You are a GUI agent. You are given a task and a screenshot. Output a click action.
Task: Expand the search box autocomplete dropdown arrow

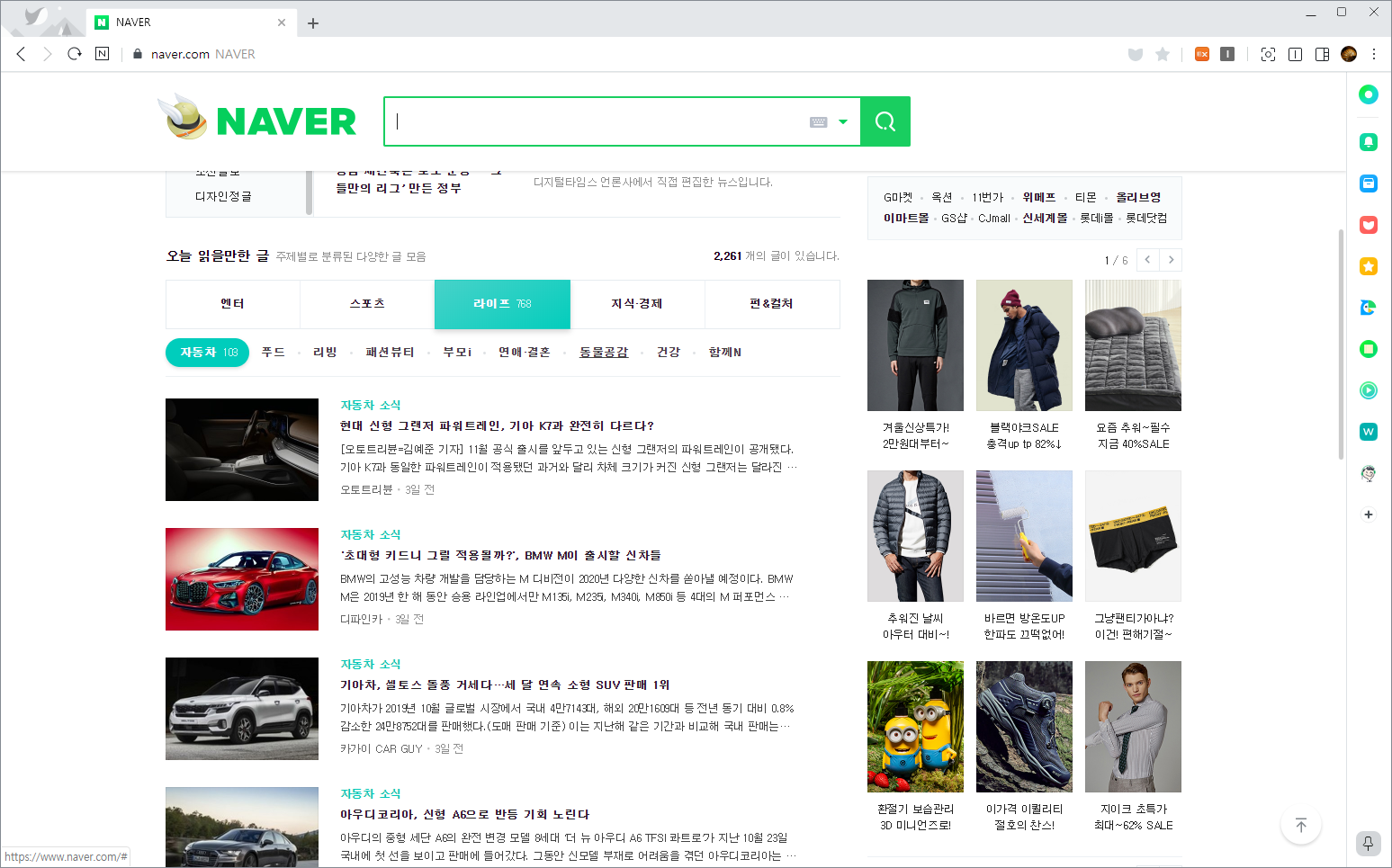click(x=843, y=122)
